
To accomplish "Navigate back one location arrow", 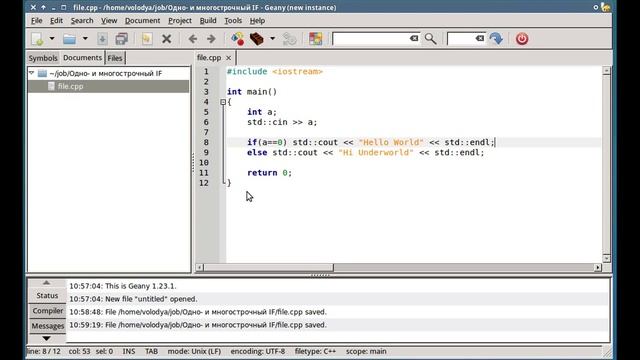I will click(x=193, y=39).
